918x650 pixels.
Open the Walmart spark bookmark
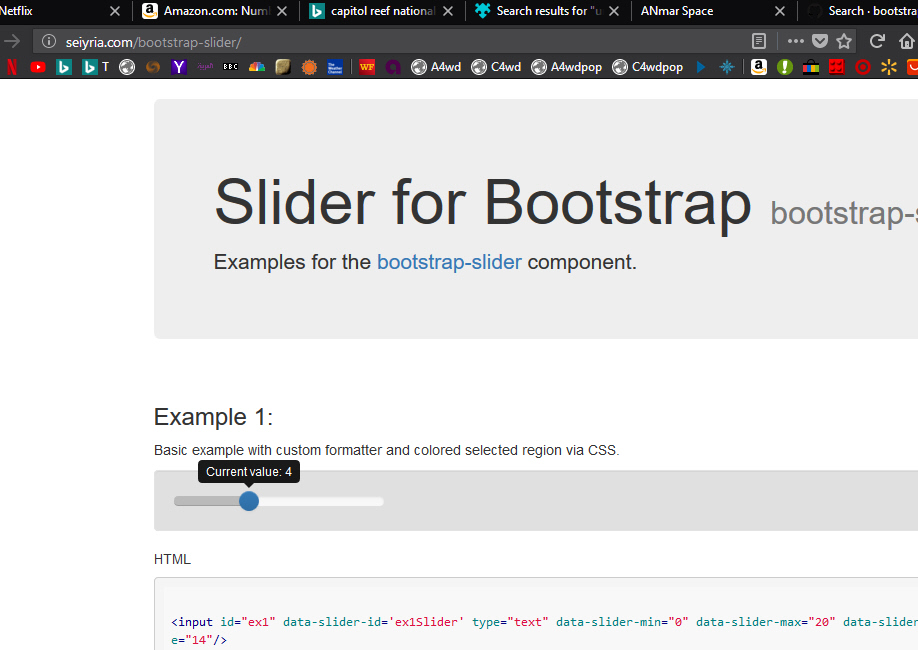(889, 67)
